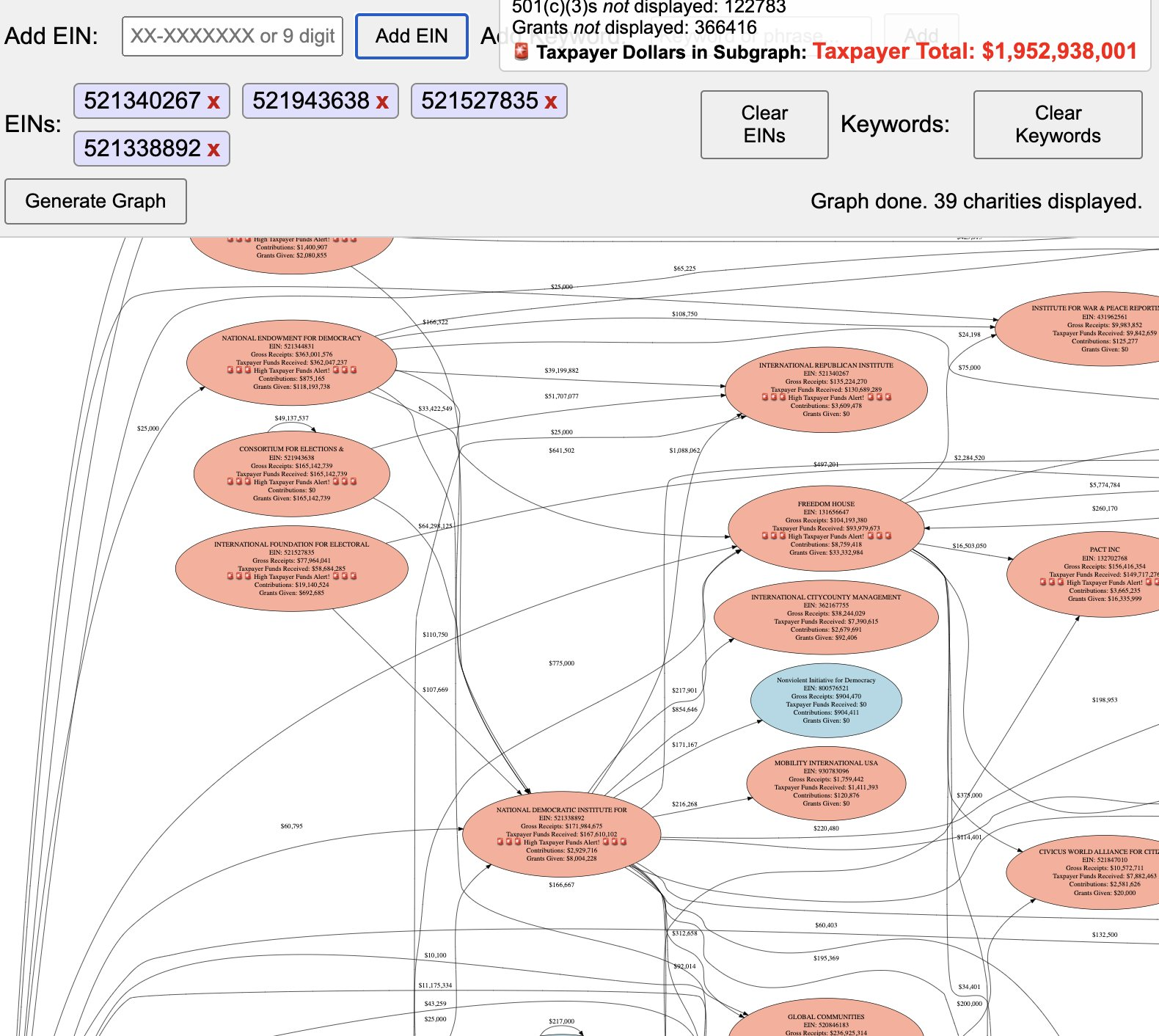Click the $641,502 edge label
The image size is (1159, 1036).
tap(561, 450)
